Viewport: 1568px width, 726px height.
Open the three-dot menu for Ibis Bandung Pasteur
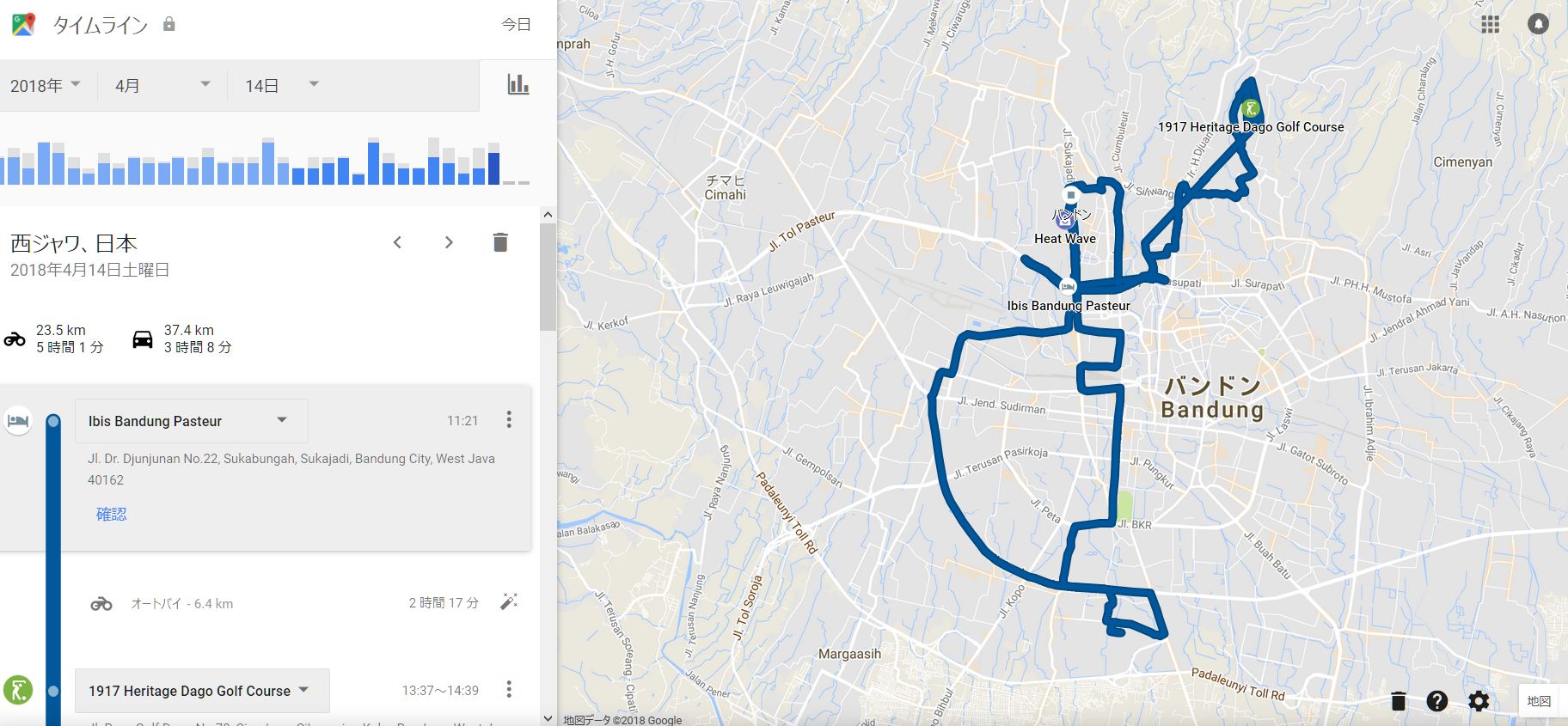click(x=509, y=419)
